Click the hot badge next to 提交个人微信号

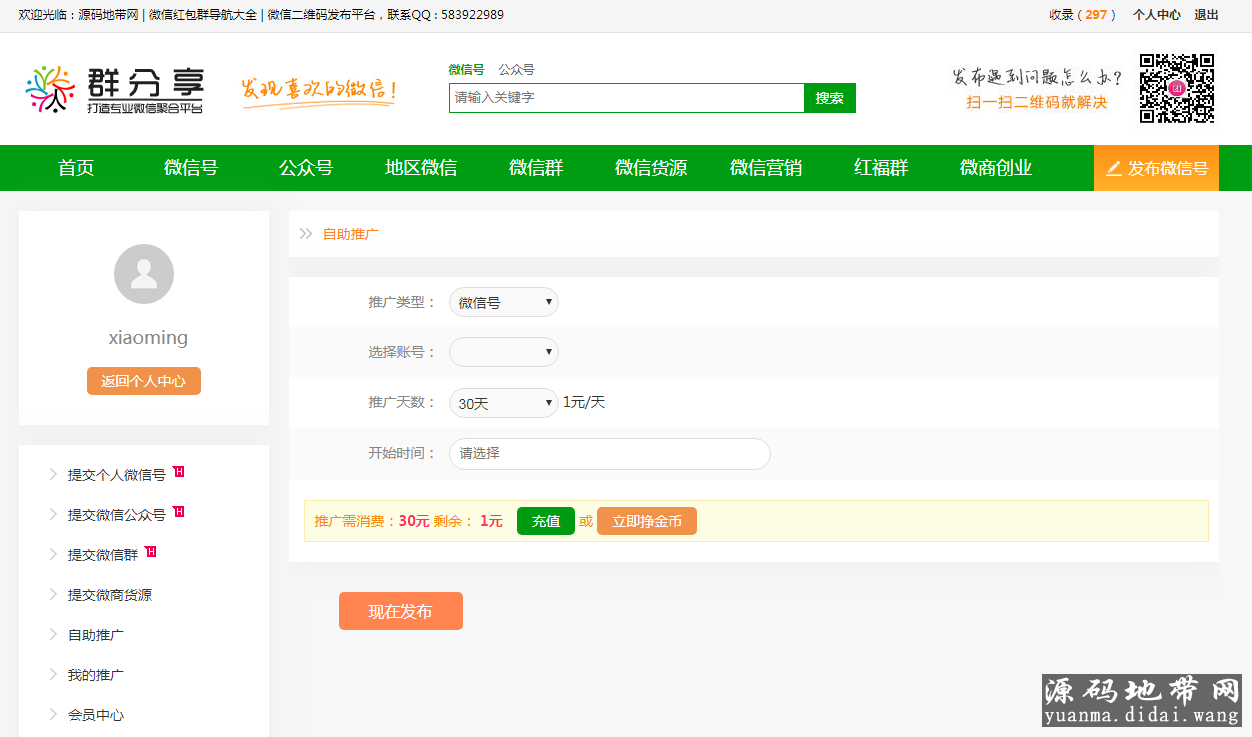coord(179,471)
